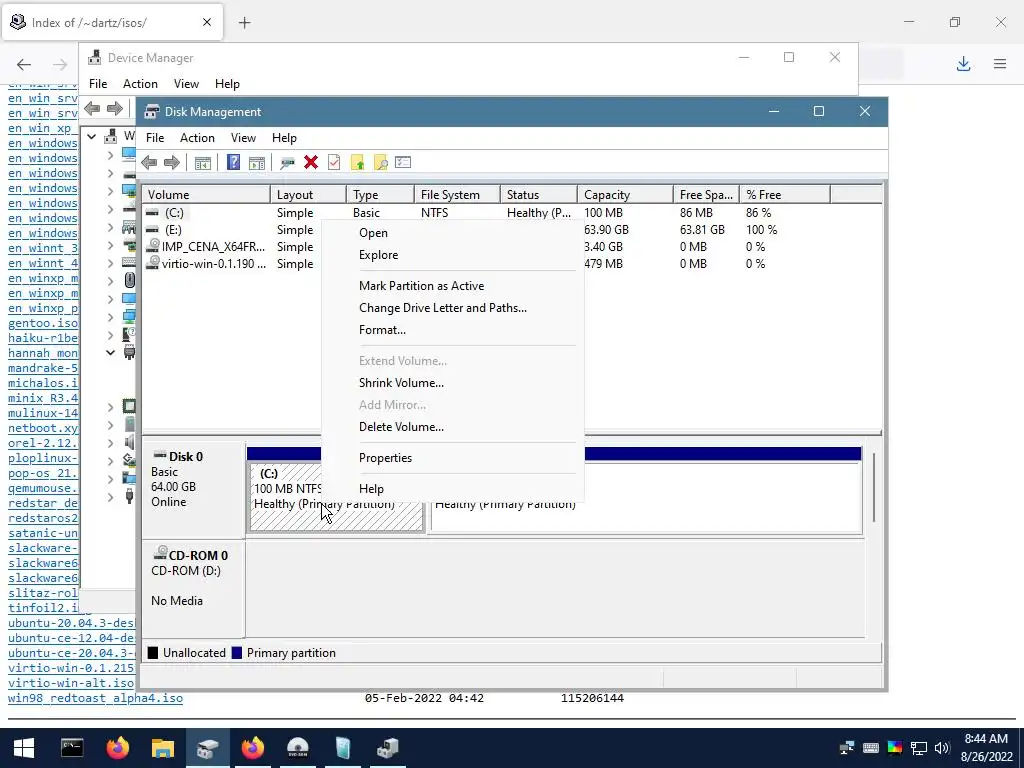Click Forward arrow in Device Manager toolbar
Image resolution: width=1024 pixels, height=768 pixels.
pyautogui.click(x=115, y=108)
